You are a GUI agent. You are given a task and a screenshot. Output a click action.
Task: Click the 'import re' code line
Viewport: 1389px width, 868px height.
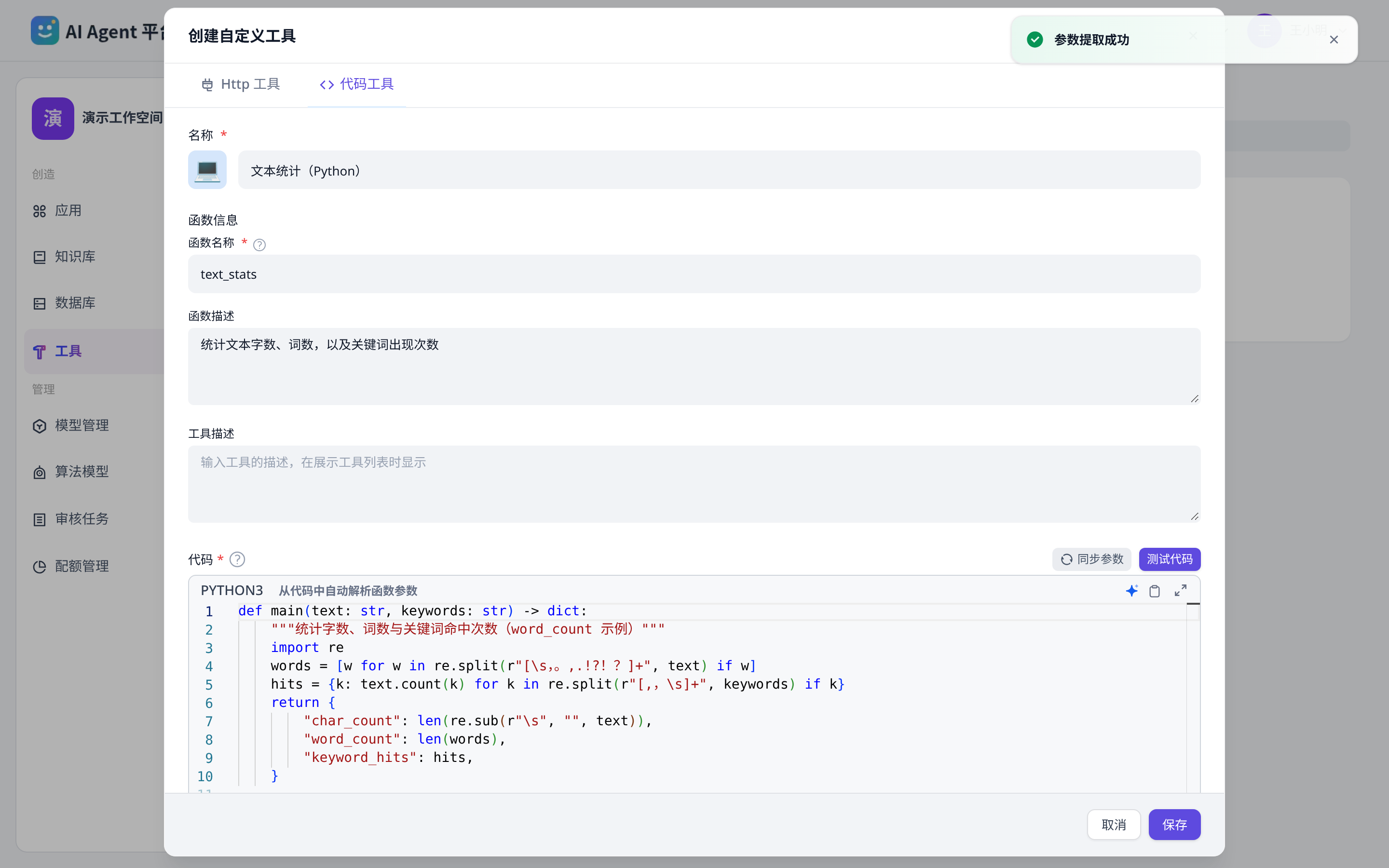(x=307, y=648)
